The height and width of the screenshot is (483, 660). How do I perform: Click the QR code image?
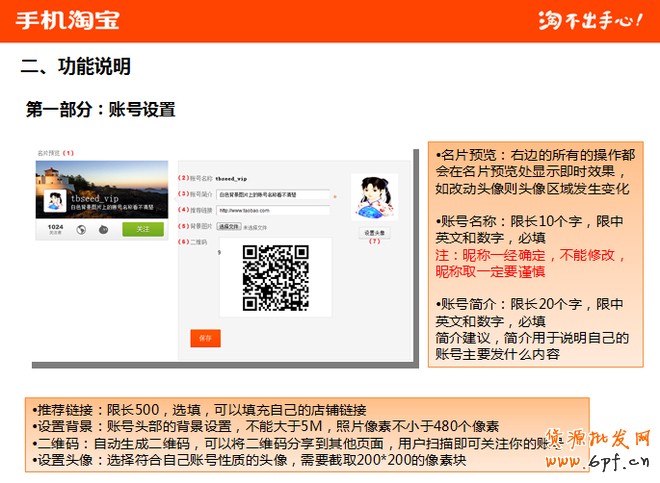(276, 277)
